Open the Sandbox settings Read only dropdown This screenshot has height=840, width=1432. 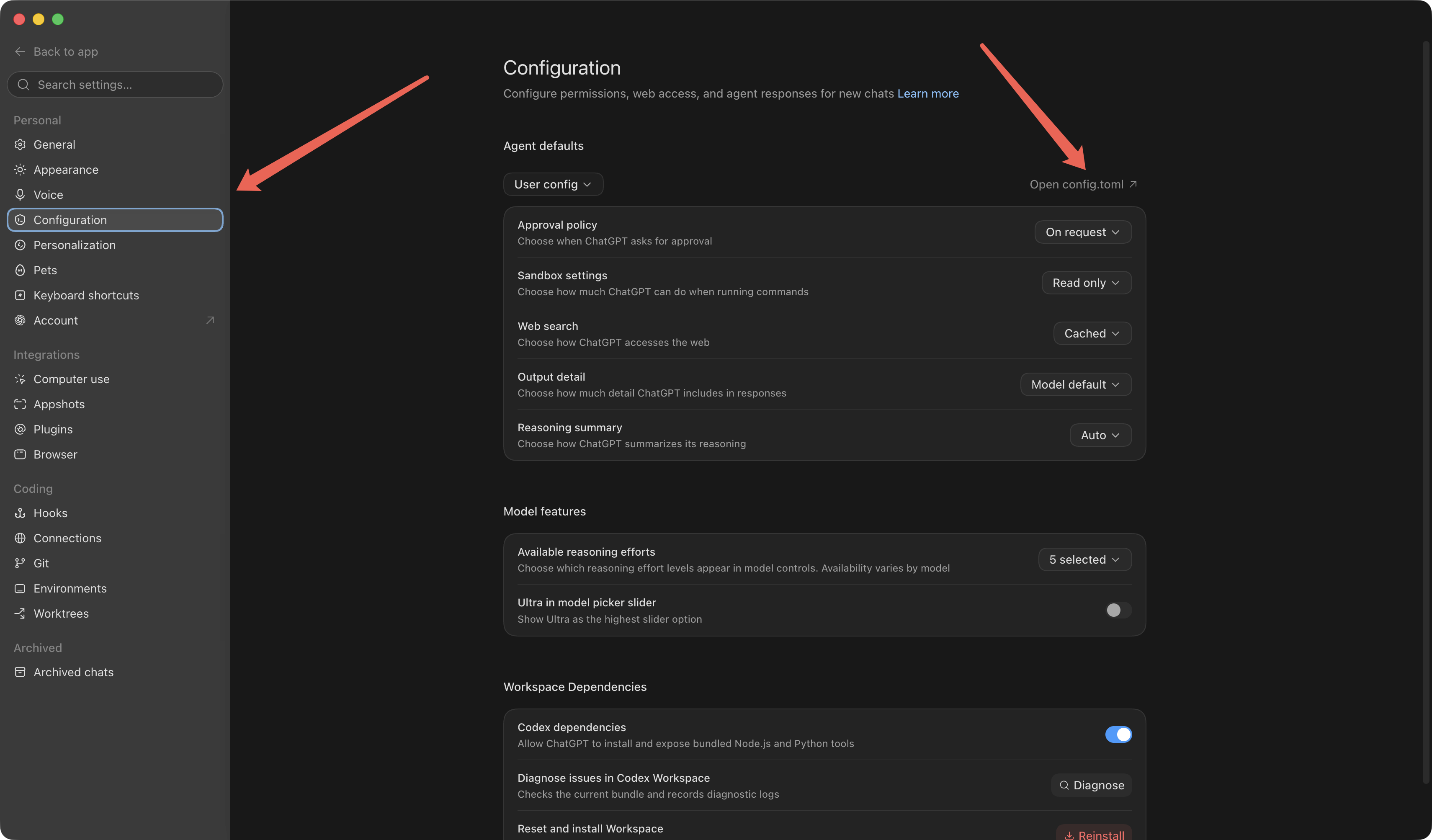coord(1086,283)
